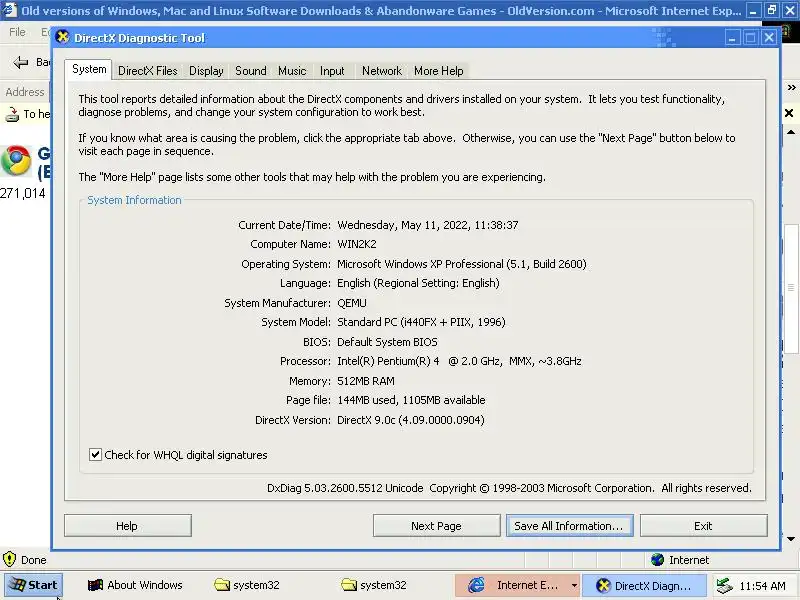Screen dimensions: 800x600
Task: Click the Next Page button
Action: [436, 526]
